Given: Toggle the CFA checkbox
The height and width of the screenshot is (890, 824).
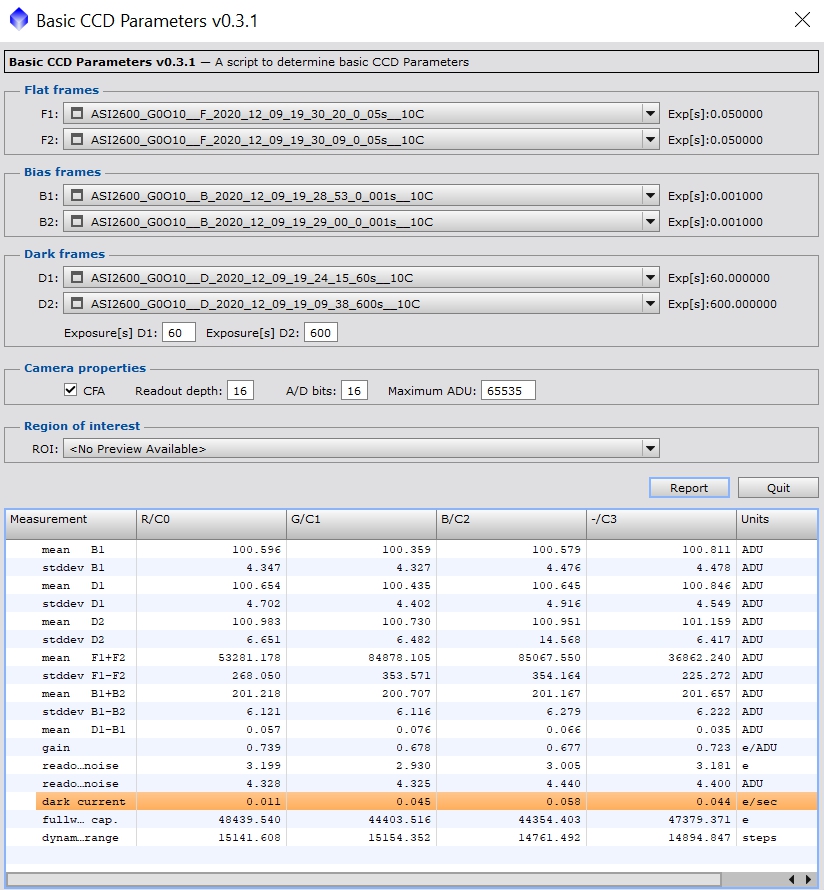Looking at the screenshot, I should click(70, 390).
